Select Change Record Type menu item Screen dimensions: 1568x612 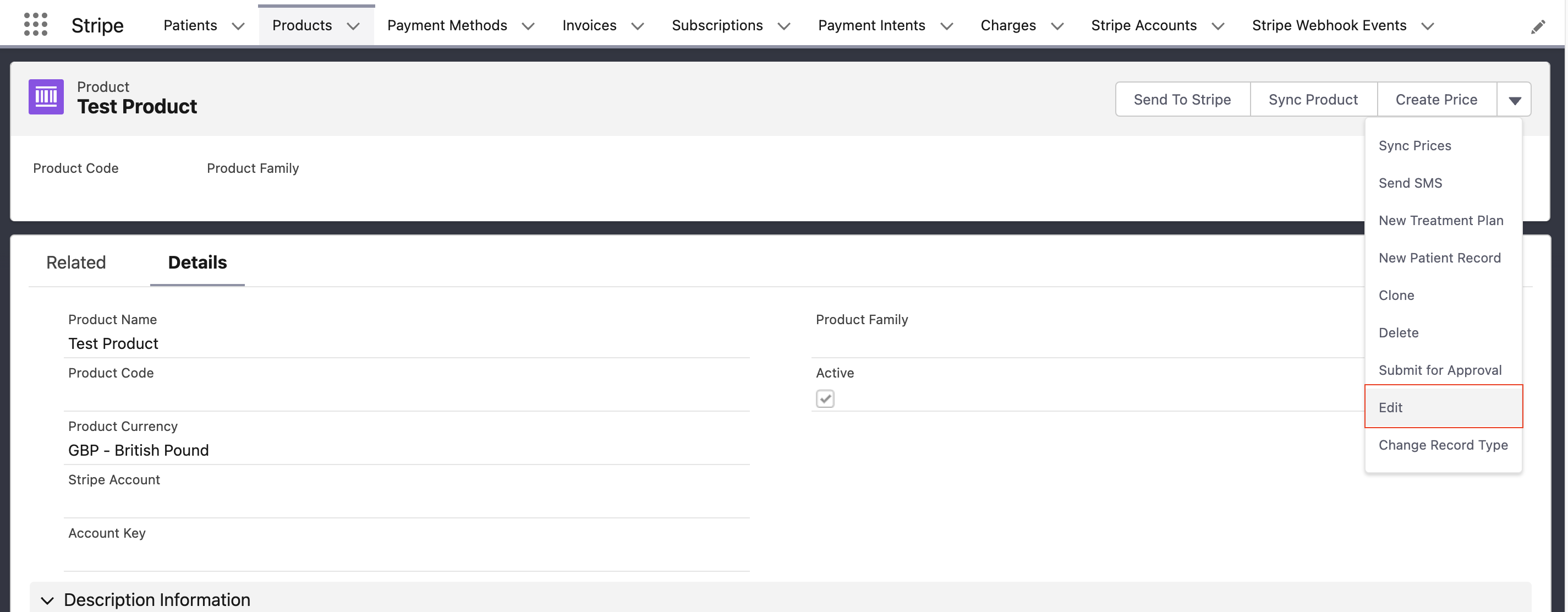[1443, 445]
